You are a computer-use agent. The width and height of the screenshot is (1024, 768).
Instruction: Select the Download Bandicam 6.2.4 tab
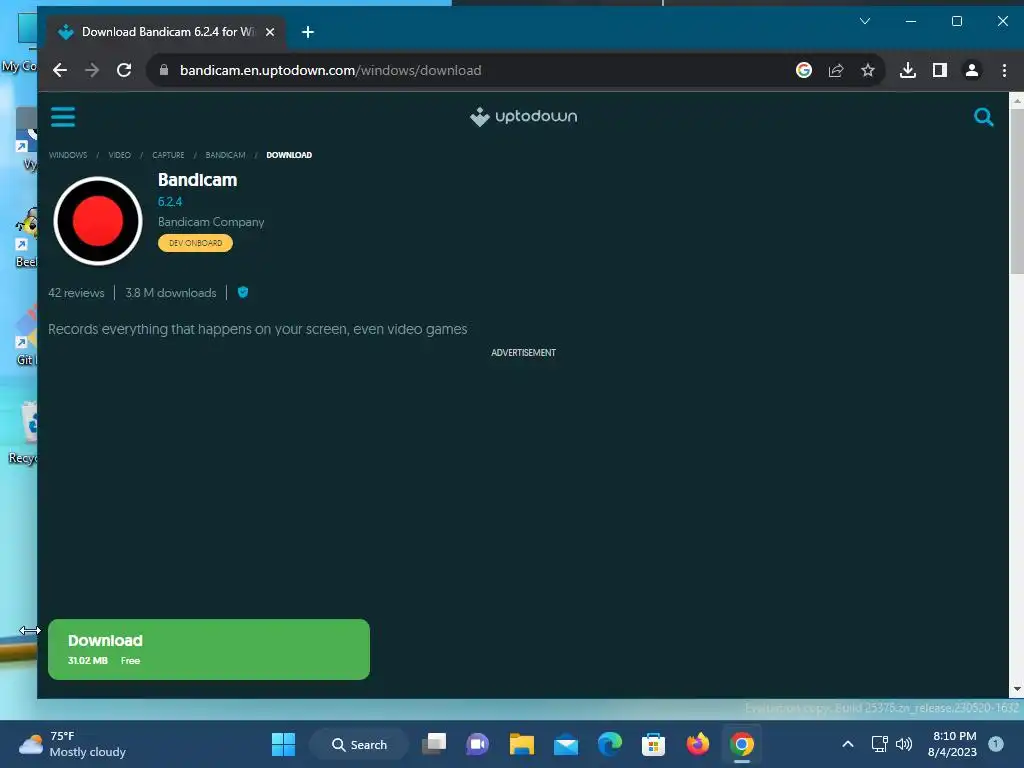click(166, 32)
